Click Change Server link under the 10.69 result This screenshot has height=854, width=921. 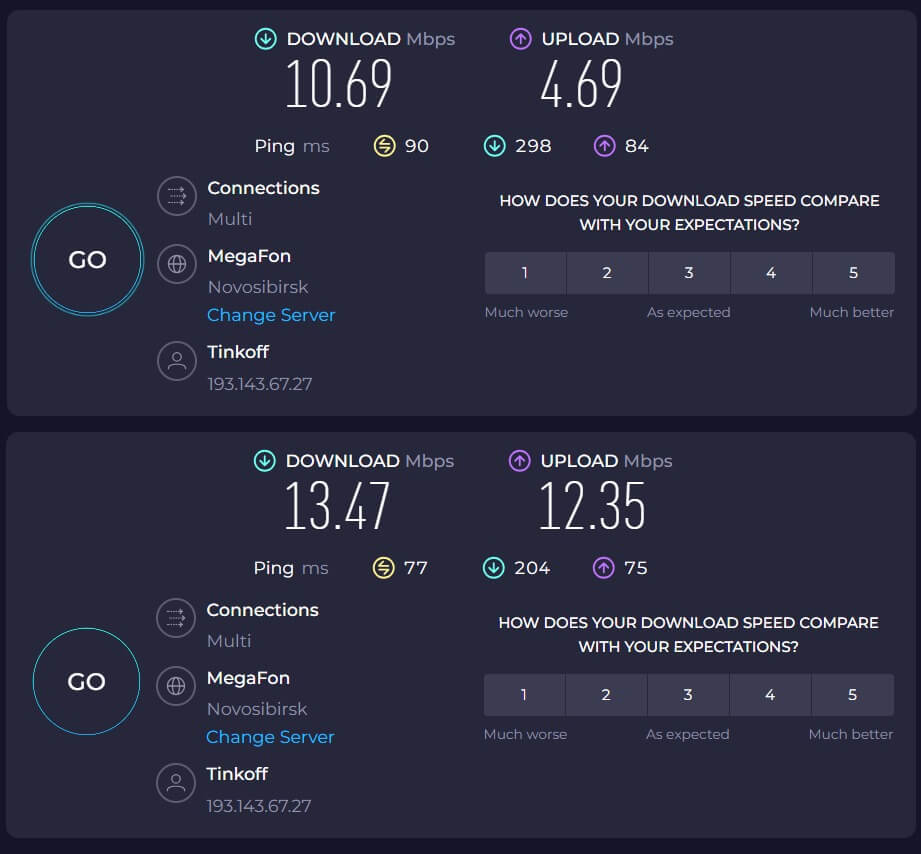click(x=271, y=315)
